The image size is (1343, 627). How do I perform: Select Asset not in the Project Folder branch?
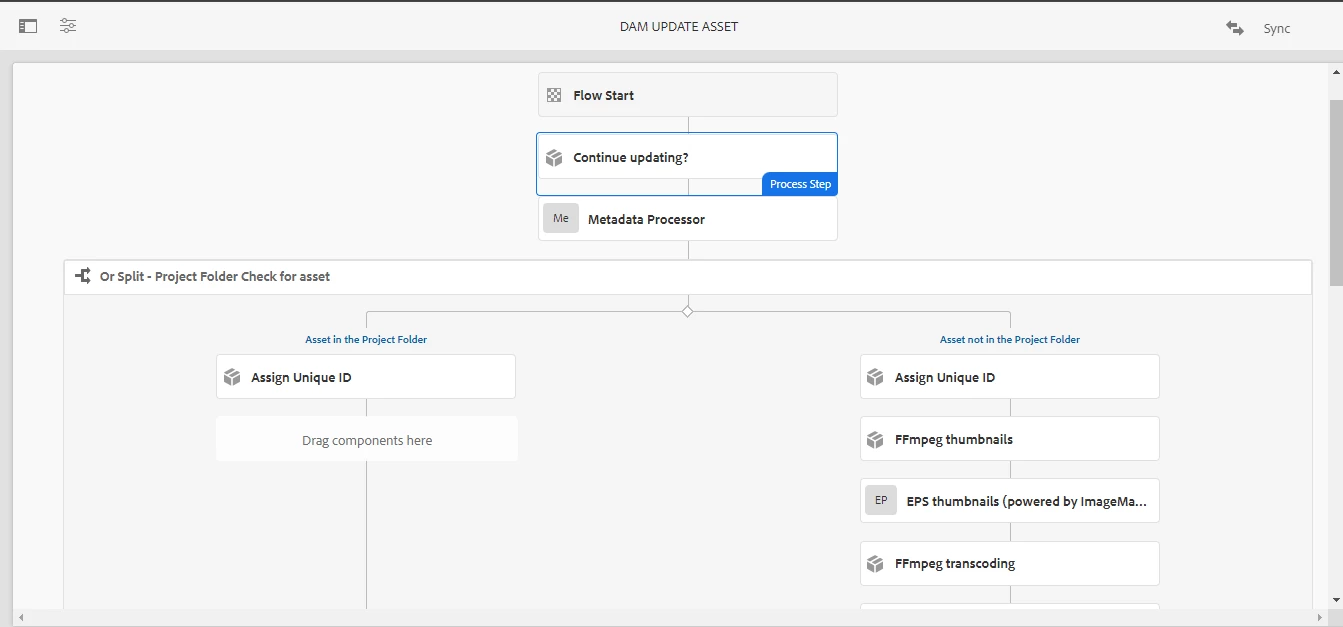point(1009,340)
